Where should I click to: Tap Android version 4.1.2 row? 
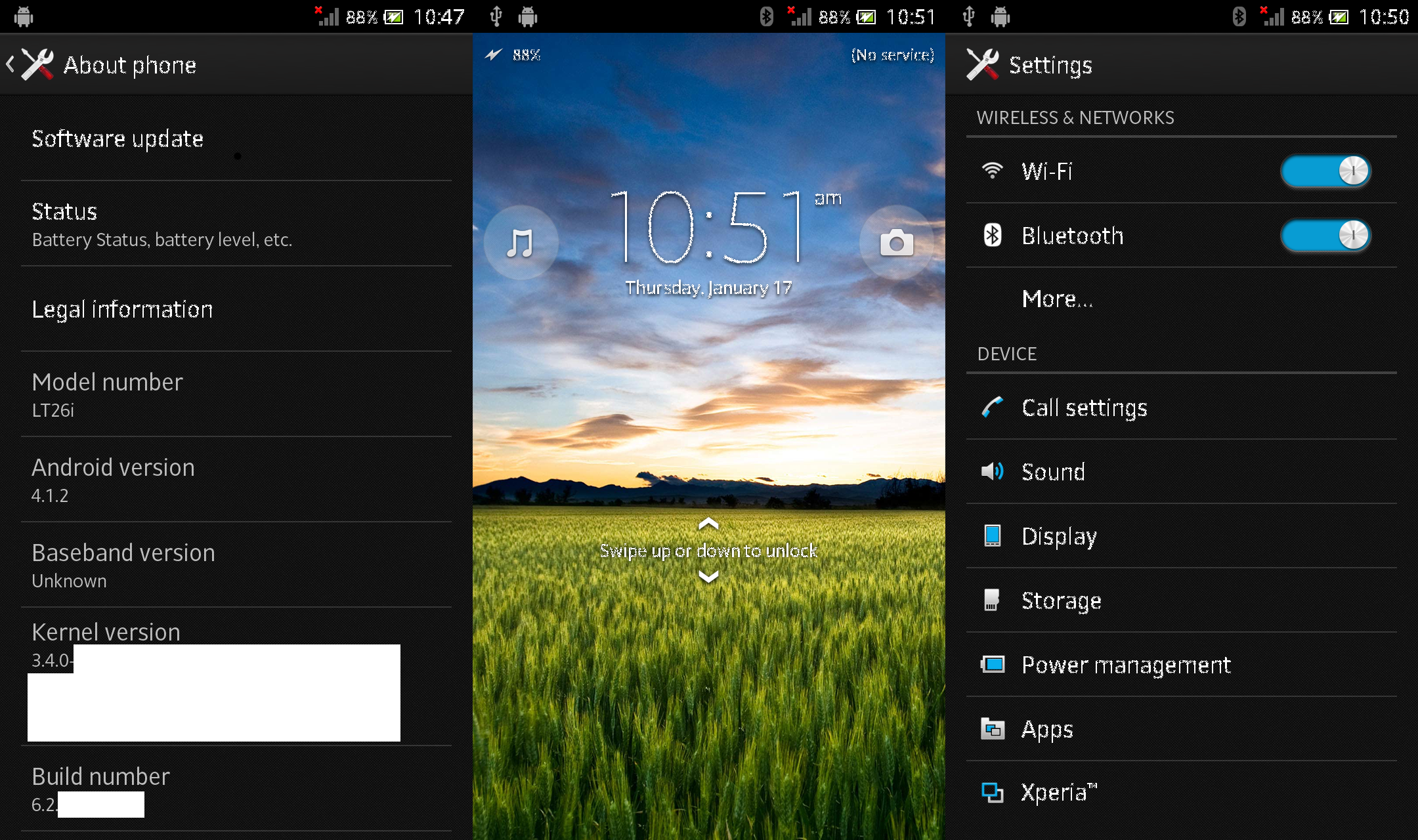(236, 480)
